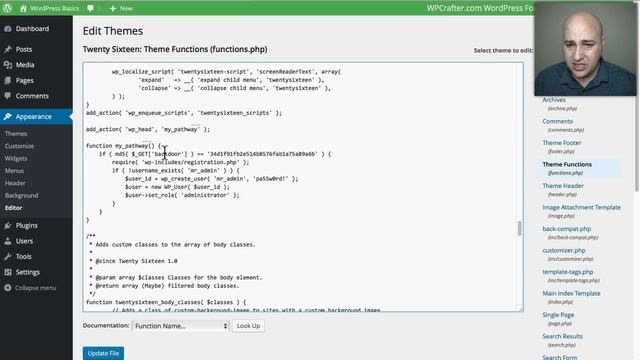Open the Comments template file link
Screen dimensions: 640x360
[x=558, y=121]
